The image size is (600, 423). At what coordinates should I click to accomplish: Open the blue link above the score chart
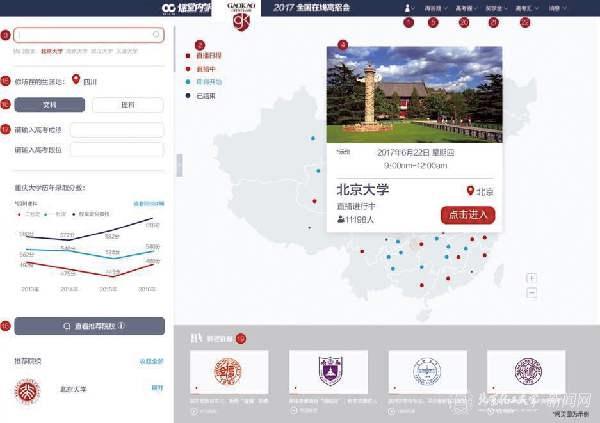point(148,204)
